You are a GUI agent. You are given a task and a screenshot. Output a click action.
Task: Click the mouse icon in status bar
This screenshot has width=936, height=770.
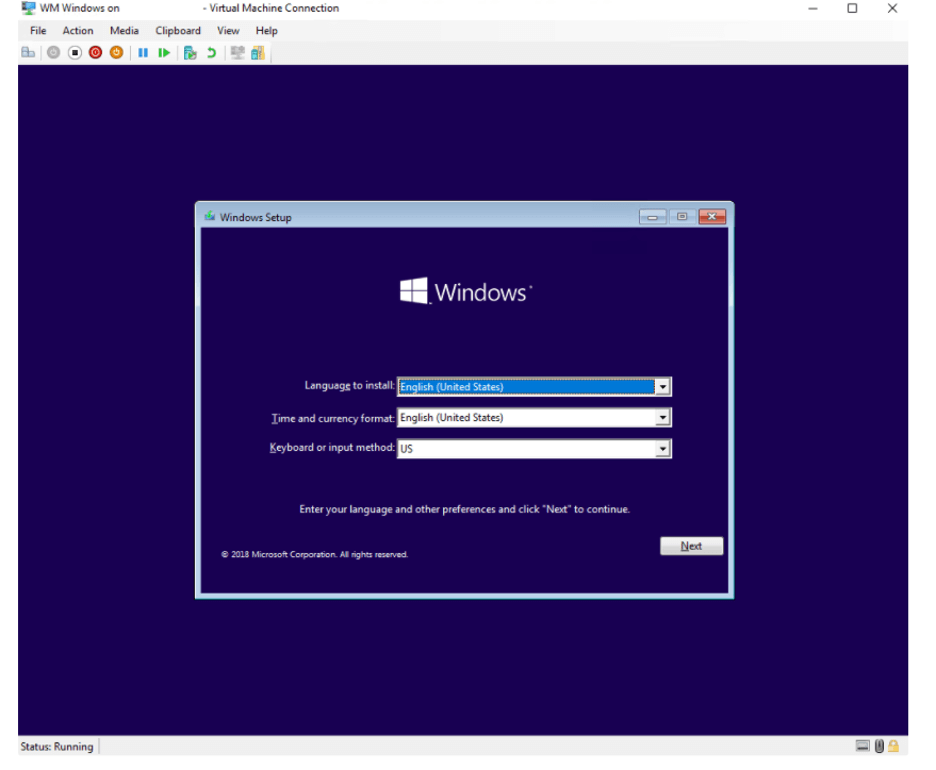[879, 746]
